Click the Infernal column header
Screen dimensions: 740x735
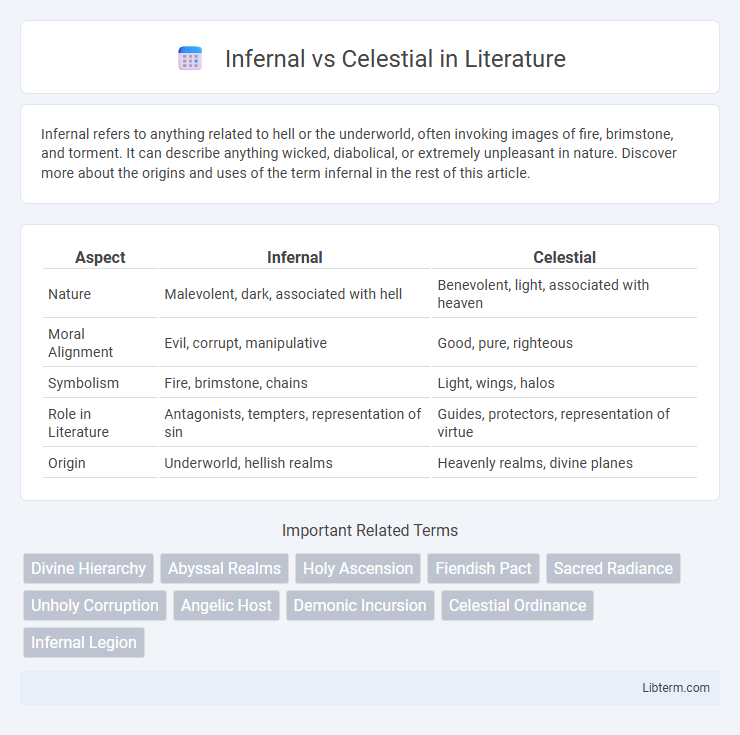294,257
